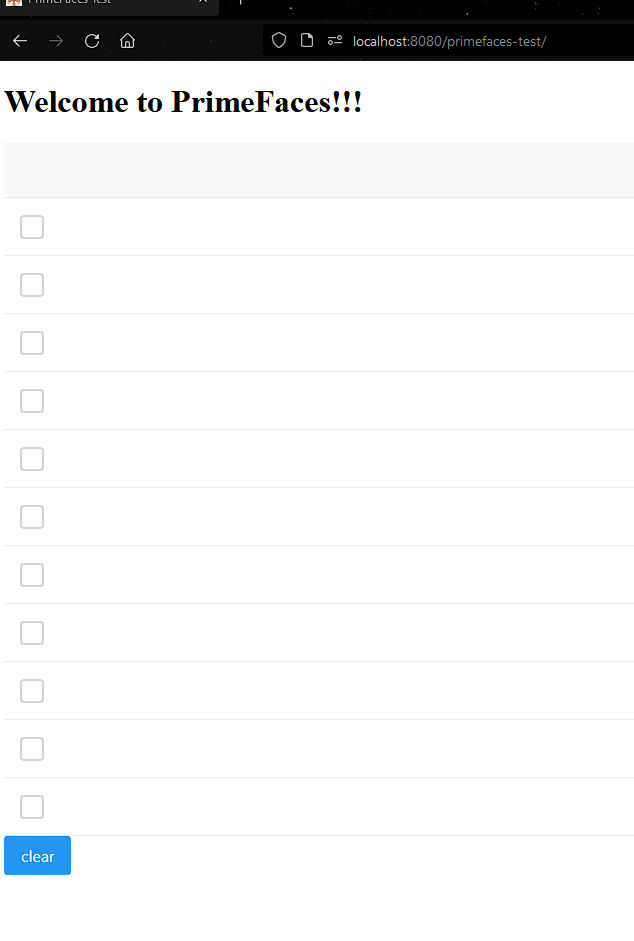Check the second checkbox in the list
This screenshot has height=941, width=634.
tap(31, 285)
